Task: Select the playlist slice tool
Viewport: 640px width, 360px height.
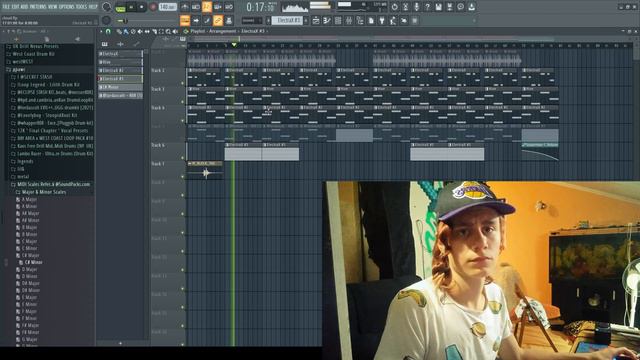Action: click(x=154, y=31)
